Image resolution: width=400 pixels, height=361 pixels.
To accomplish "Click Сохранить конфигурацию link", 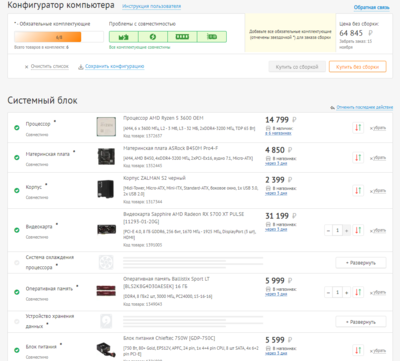I will (x=114, y=66).
